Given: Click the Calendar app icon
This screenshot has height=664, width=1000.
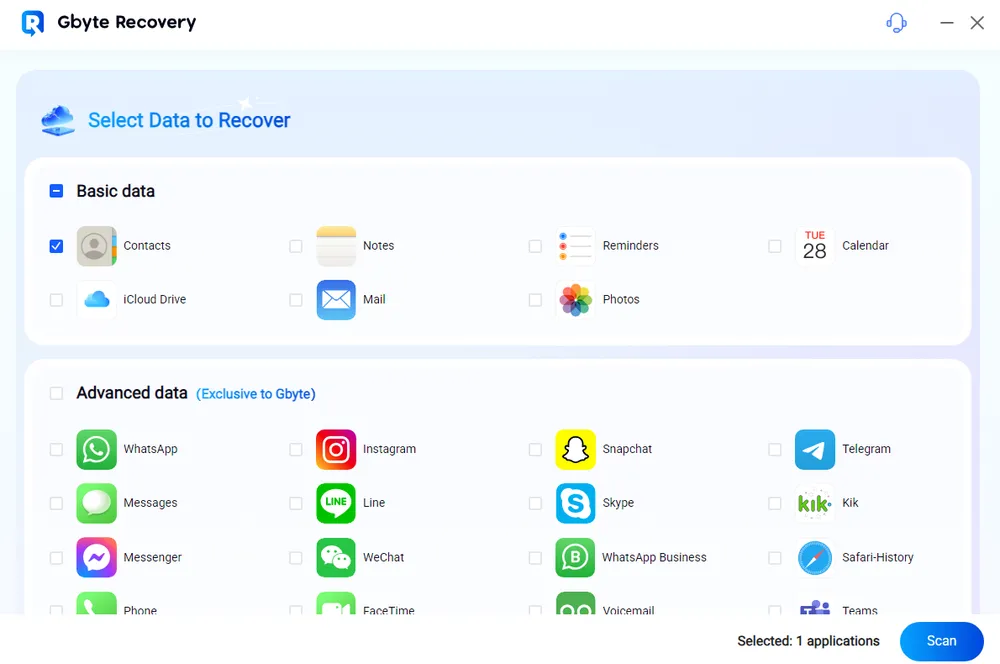Looking at the screenshot, I should (x=814, y=246).
